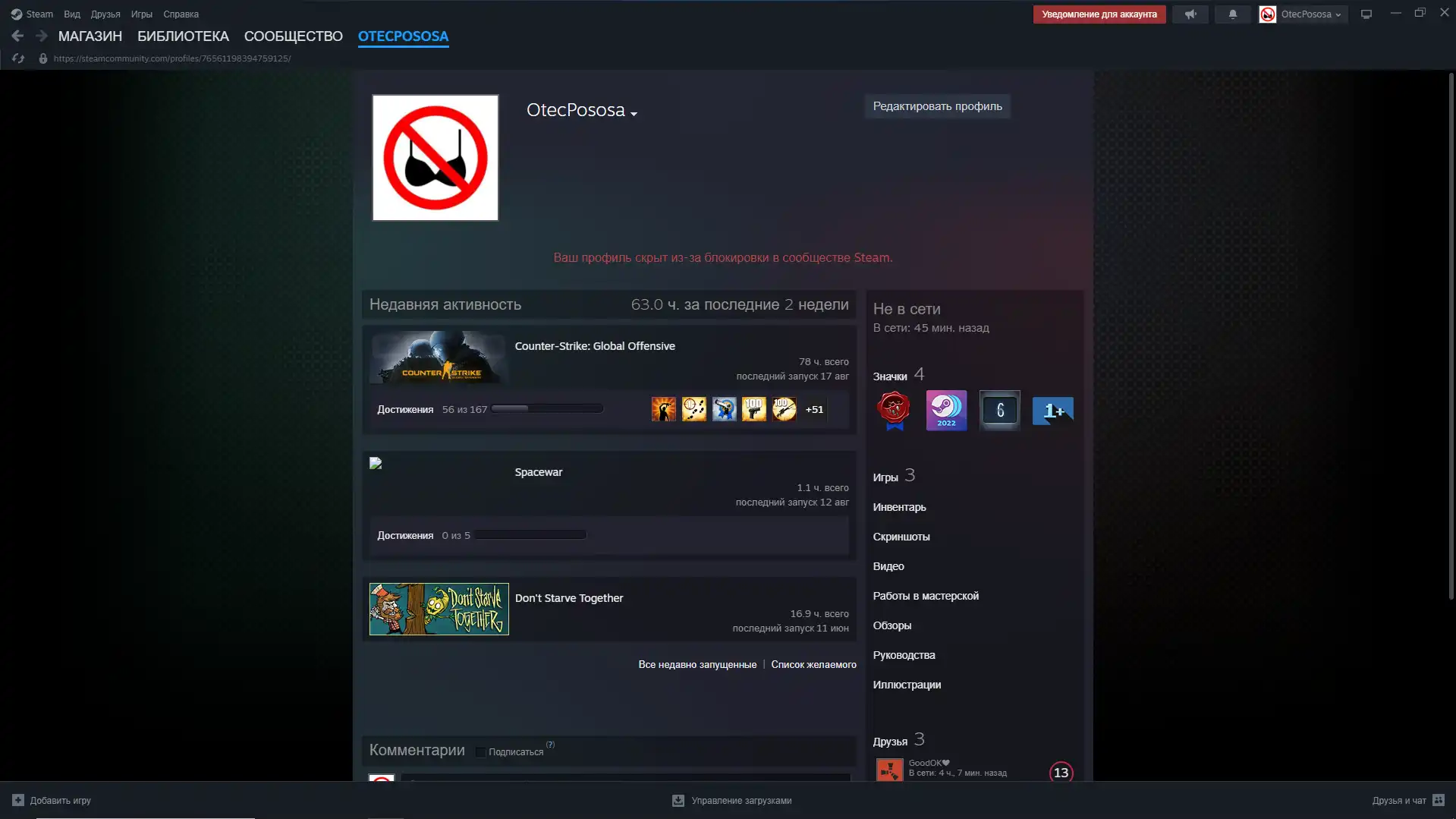
Task: Click the fourth CS:GO achievement icon
Action: 753,409
